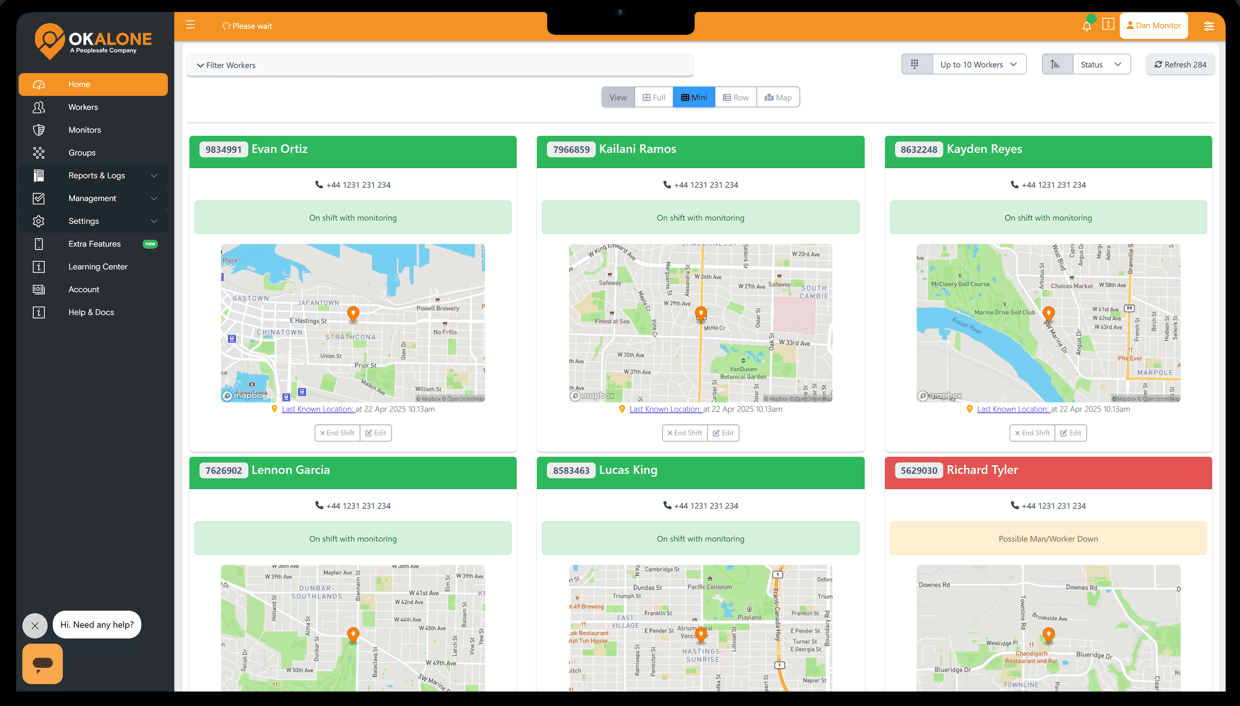The height and width of the screenshot is (706, 1240).
Task: Click the info icon in the top bar
Action: click(x=1108, y=25)
